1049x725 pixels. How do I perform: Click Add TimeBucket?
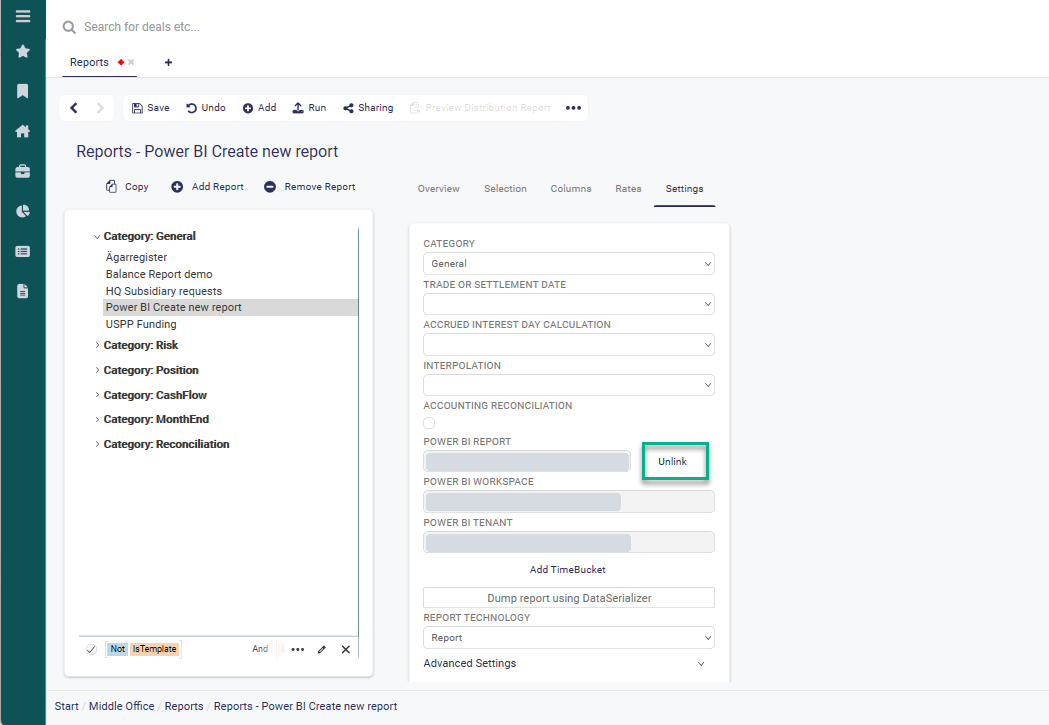click(568, 570)
